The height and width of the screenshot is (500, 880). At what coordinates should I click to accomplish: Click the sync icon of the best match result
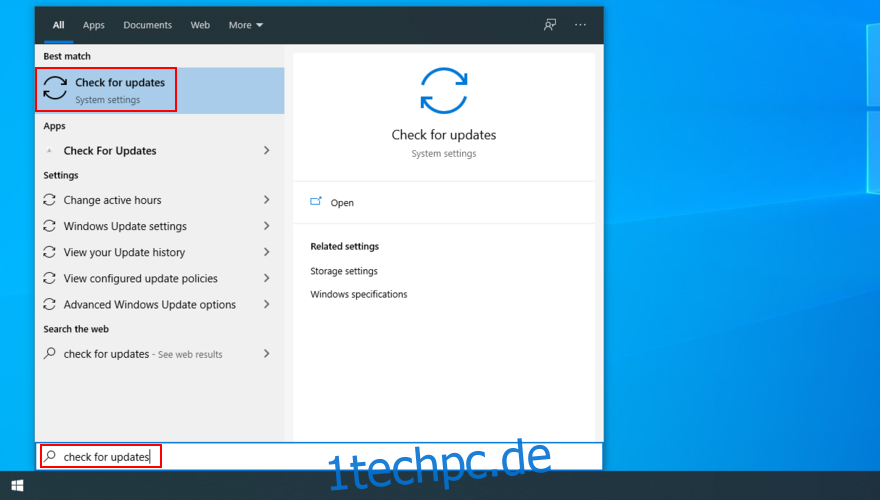pyautogui.click(x=55, y=88)
